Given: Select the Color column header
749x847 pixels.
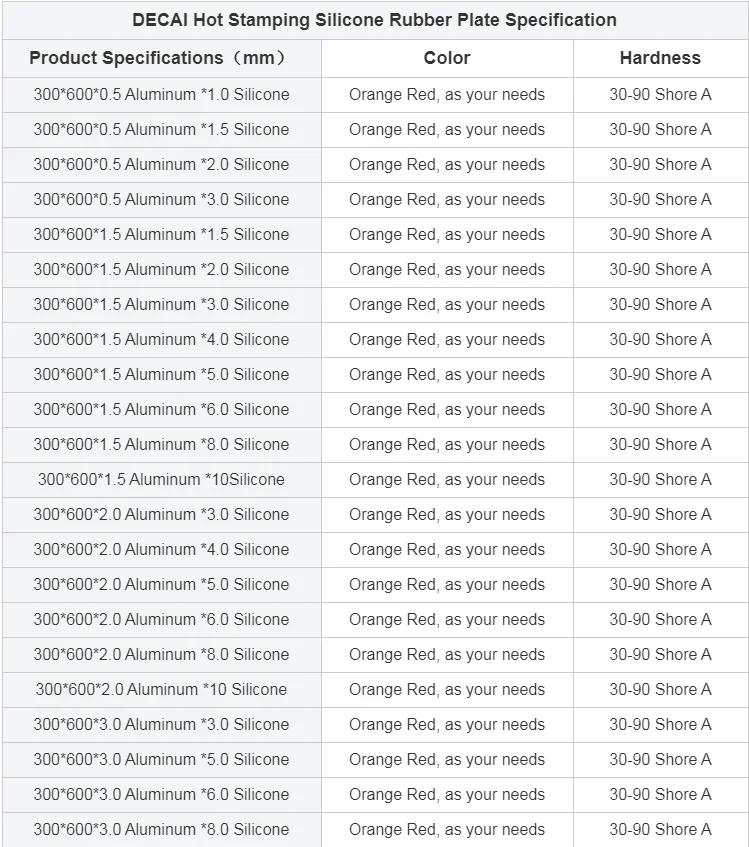Looking at the screenshot, I should (x=447, y=58).
